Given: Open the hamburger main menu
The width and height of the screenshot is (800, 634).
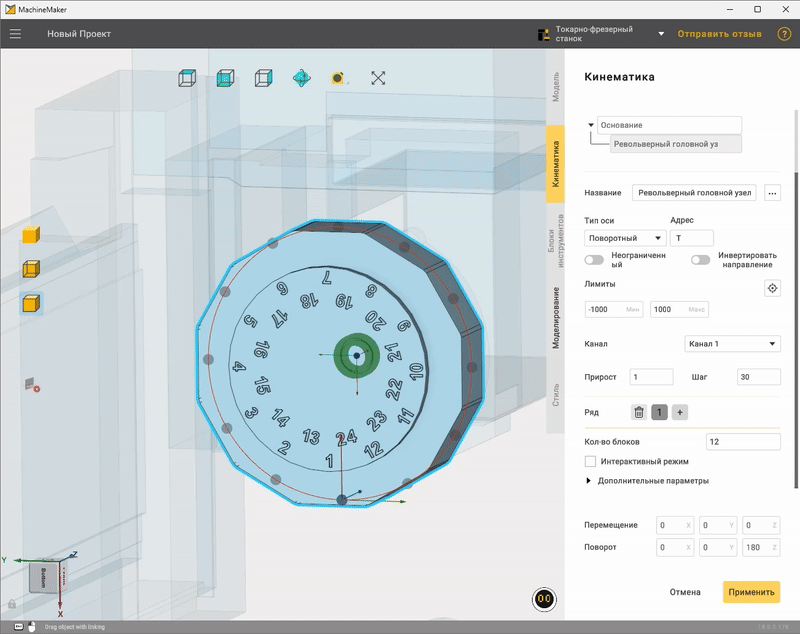Looking at the screenshot, I should pos(15,34).
